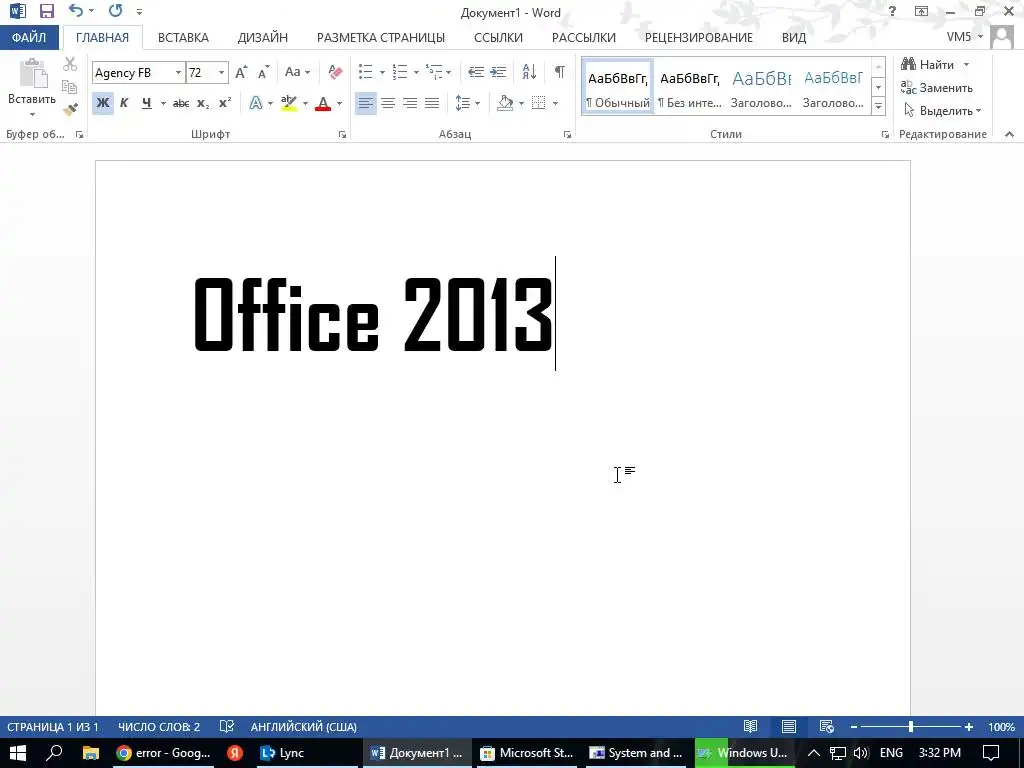Switch to the ССЫЛКИ tab

pyautogui.click(x=498, y=38)
